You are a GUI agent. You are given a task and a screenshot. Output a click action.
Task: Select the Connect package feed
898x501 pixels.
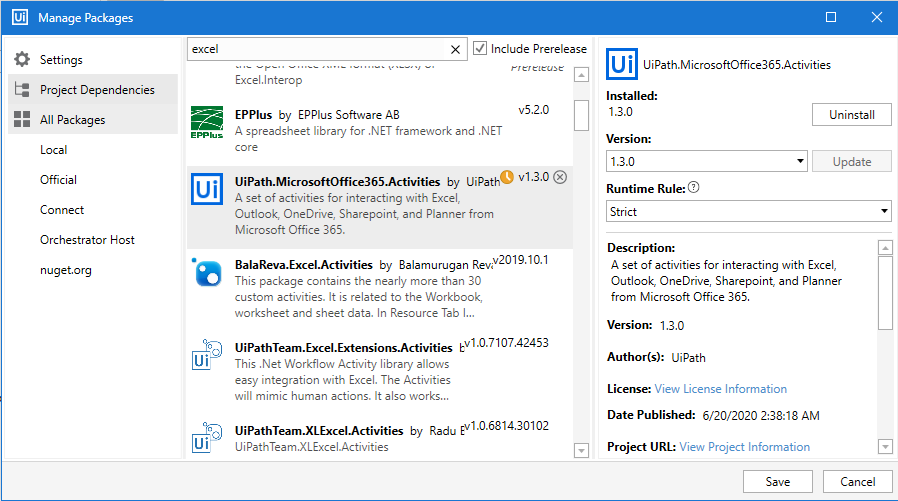pyautogui.click(x=62, y=210)
